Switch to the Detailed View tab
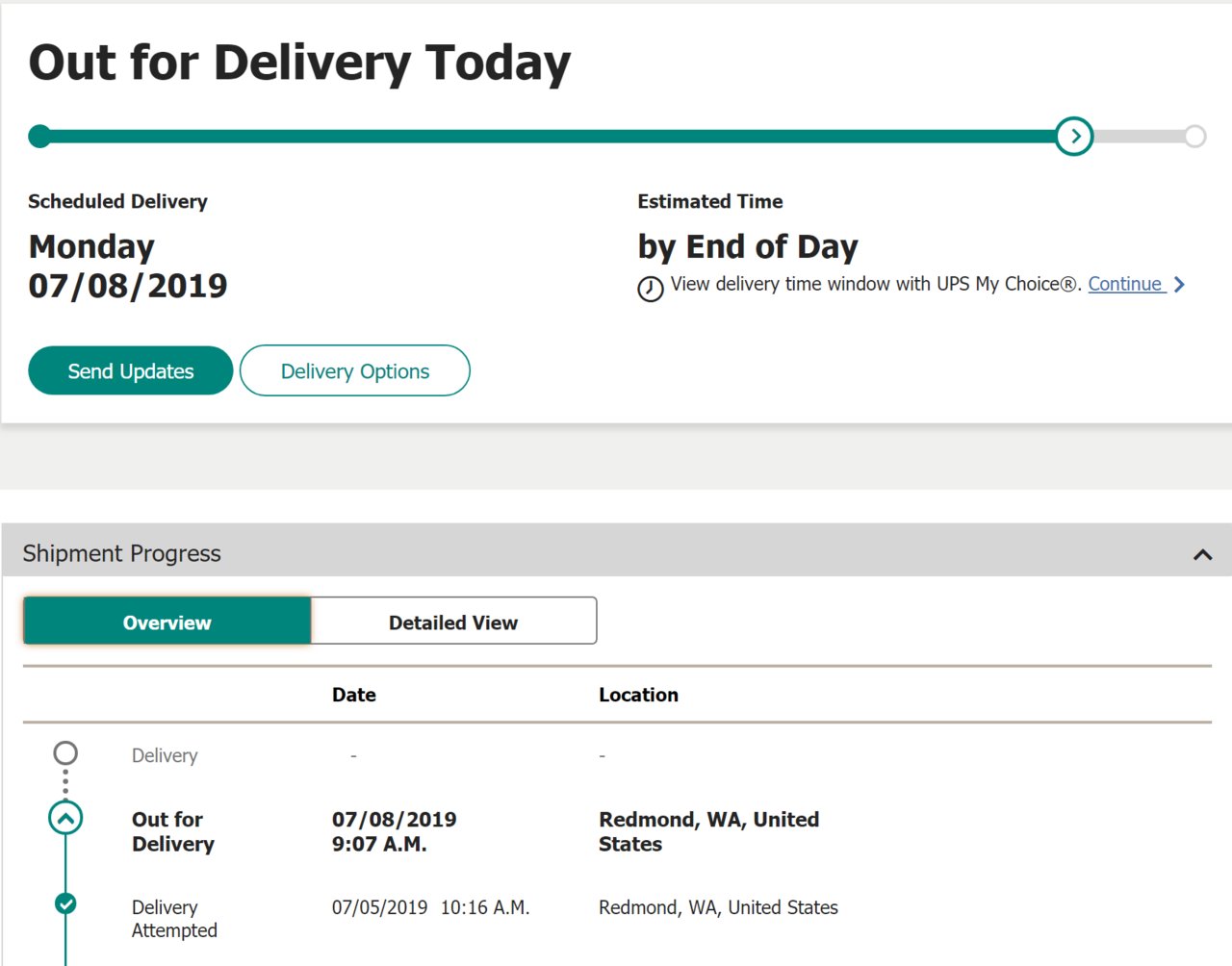The width and height of the screenshot is (1232, 966). [453, 622]
